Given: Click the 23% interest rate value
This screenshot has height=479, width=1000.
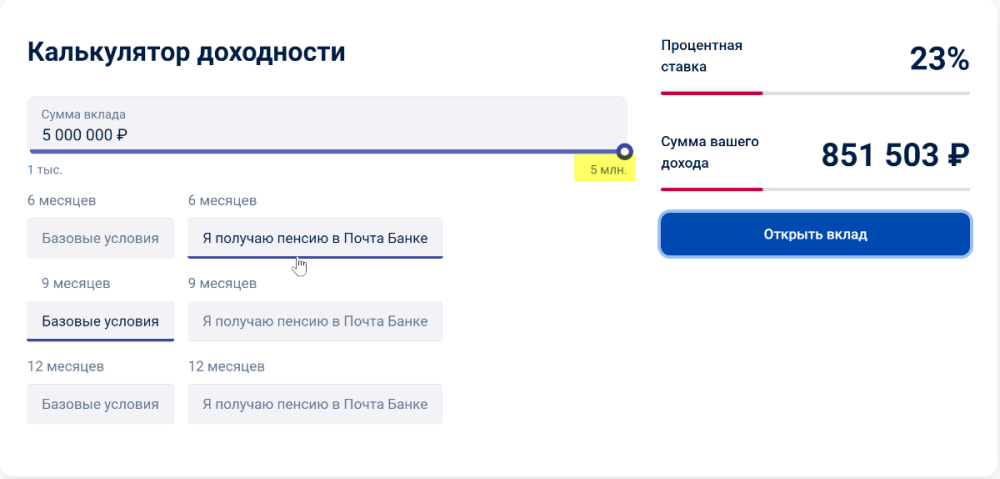Looking at the screenshot, I should point(939,60).
